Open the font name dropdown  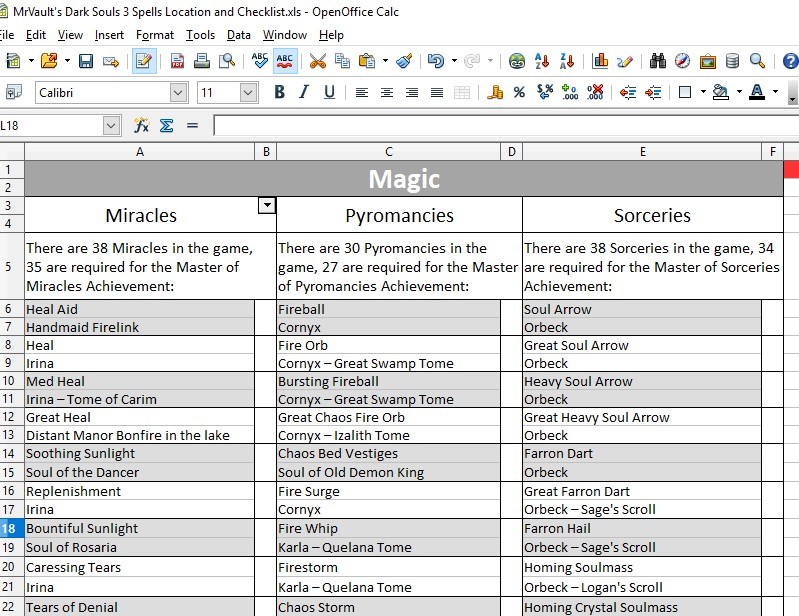178,93
